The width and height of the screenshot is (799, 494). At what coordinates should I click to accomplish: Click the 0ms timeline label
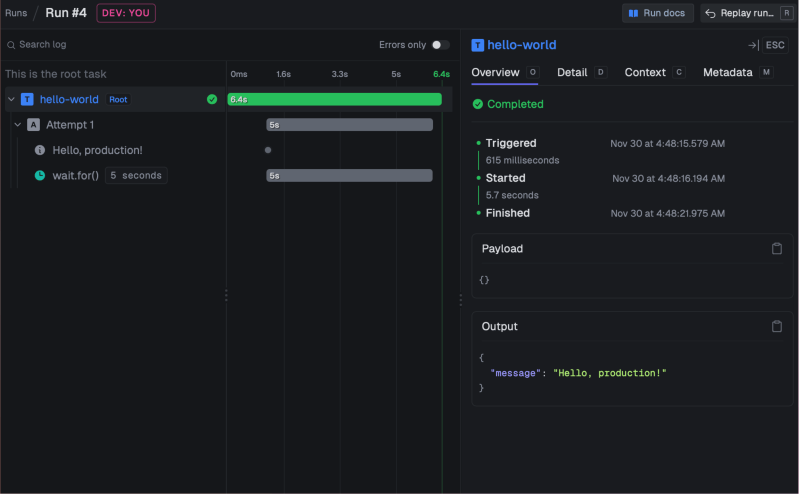238,74
